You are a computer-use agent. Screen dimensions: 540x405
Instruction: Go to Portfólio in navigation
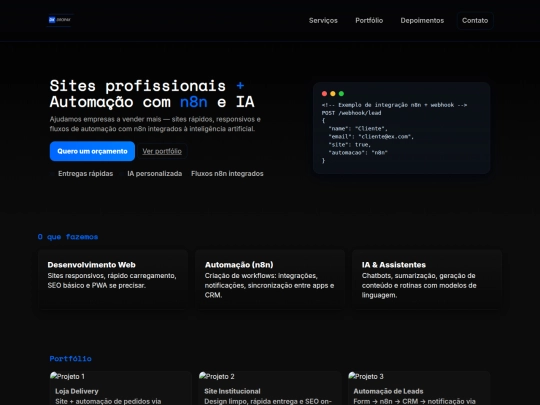tap(369, 21)
